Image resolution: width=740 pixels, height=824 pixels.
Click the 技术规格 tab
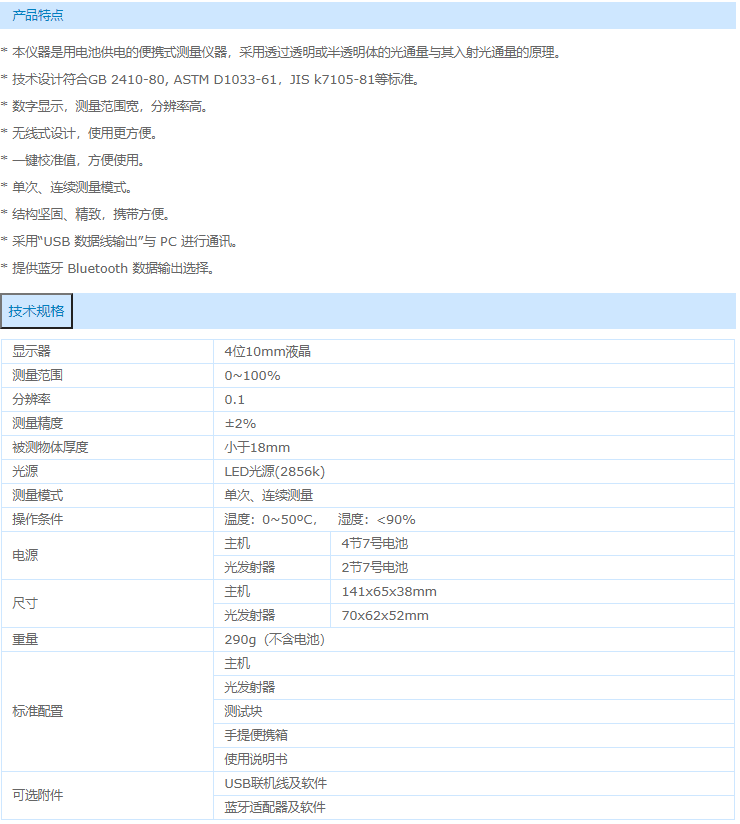37,311
